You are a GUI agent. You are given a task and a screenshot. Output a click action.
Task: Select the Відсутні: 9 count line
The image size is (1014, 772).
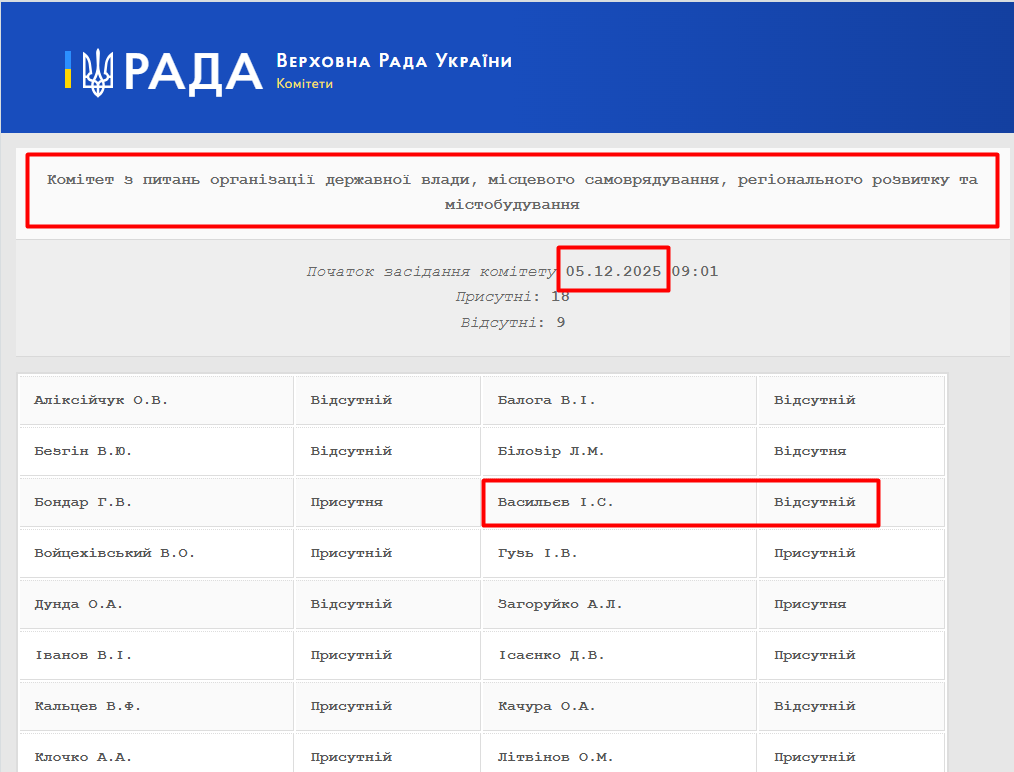(x=512, y=323)
